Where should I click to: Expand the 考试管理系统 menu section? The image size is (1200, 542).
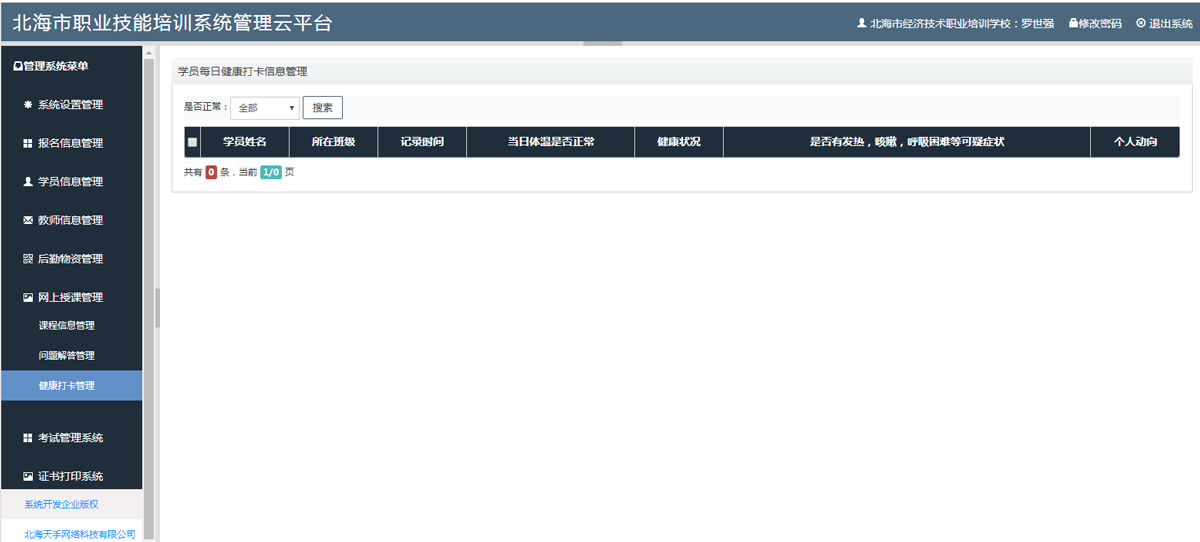pyautogui.click(x=70, y=438)
